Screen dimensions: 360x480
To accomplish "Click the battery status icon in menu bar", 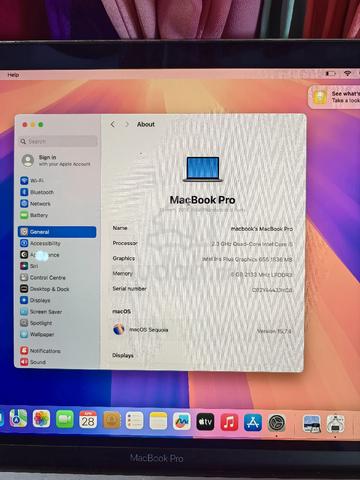I will click(330, 73).
